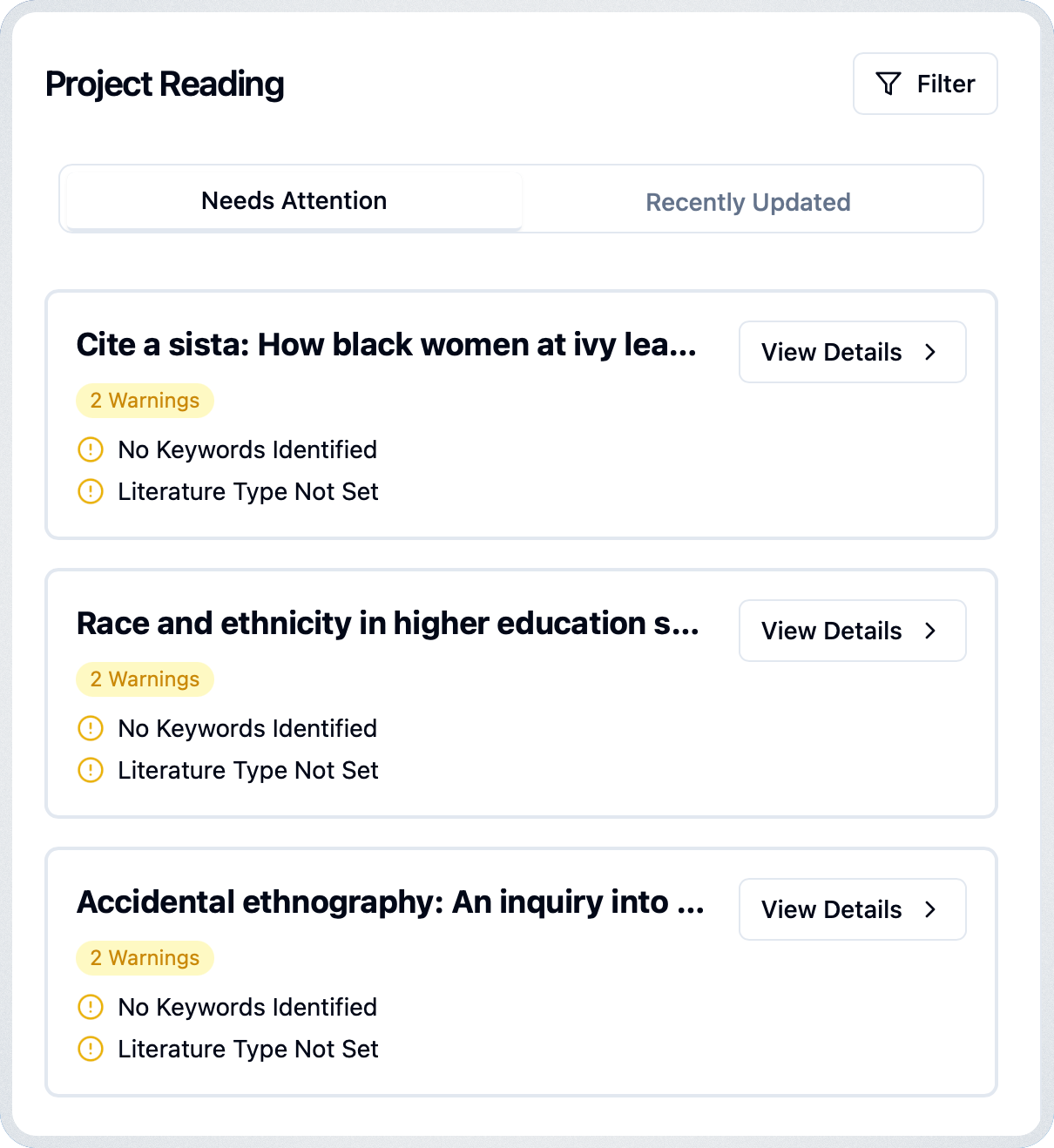
Task: Click chevron arrow in Cite a sista View Details
Action: point(930,352)
